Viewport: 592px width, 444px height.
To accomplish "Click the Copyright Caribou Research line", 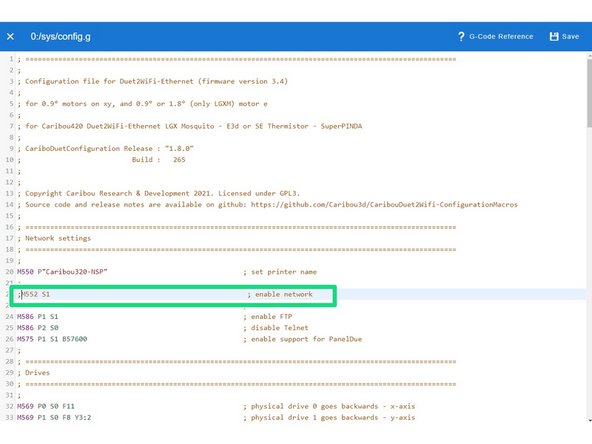I will (x=159, y=193).
